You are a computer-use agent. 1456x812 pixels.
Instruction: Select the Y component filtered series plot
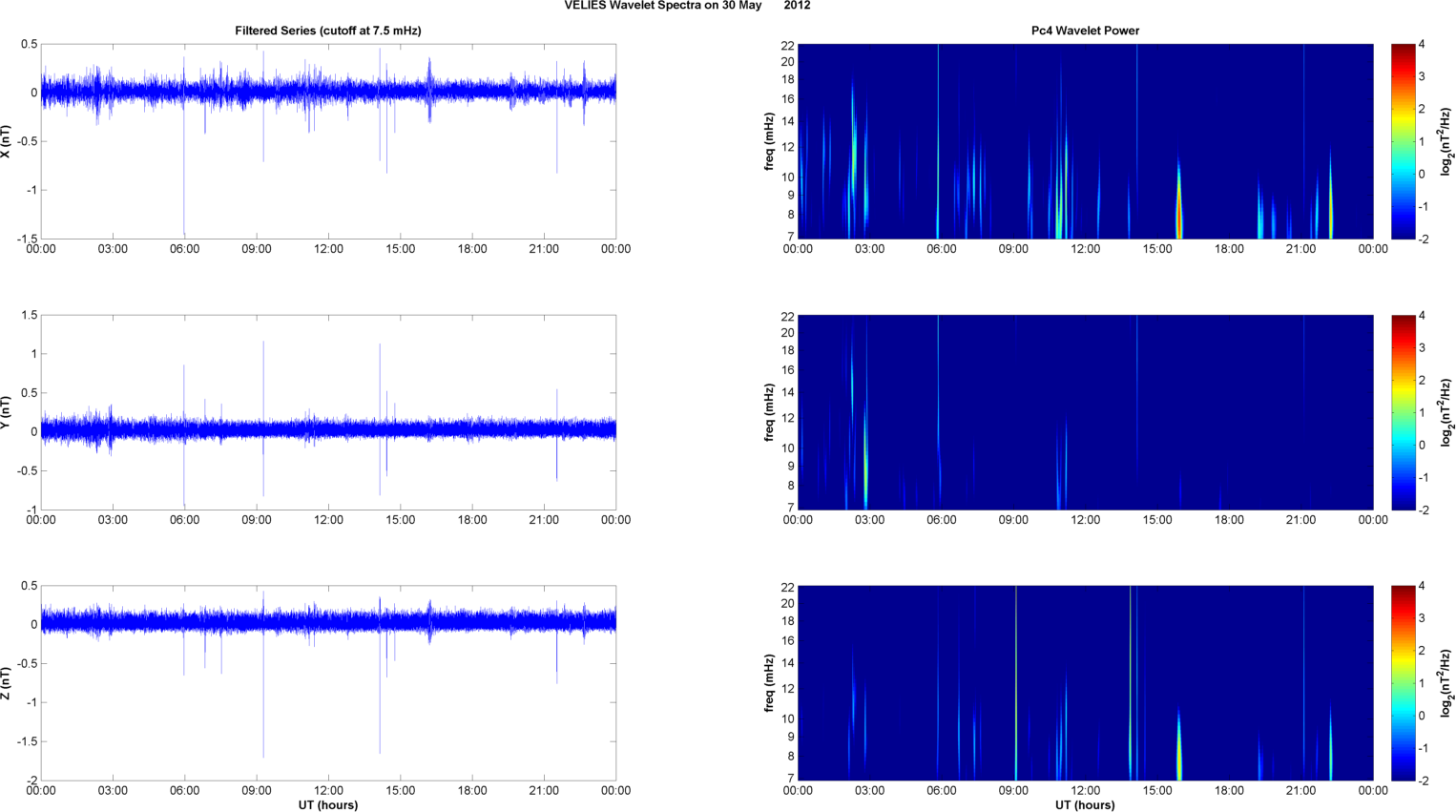coord(328,412)
